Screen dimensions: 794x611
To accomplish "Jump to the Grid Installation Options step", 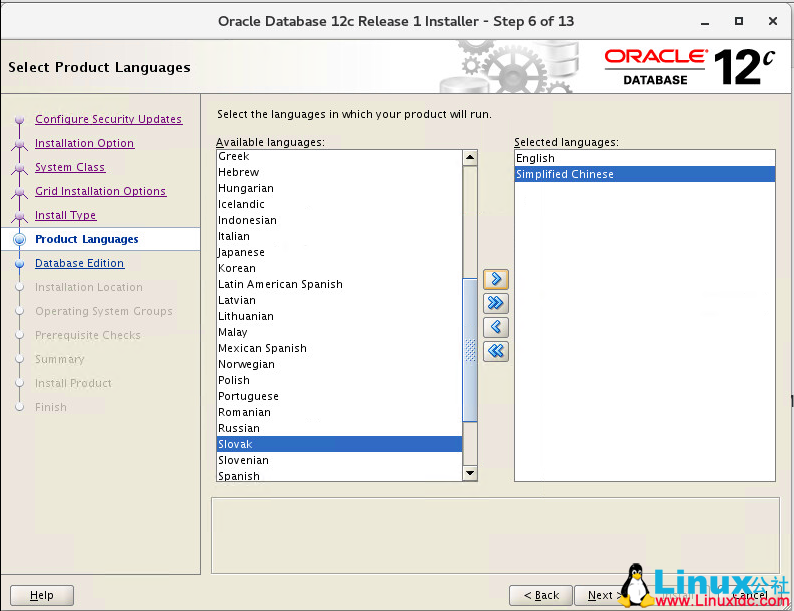I will coord(100,191).
